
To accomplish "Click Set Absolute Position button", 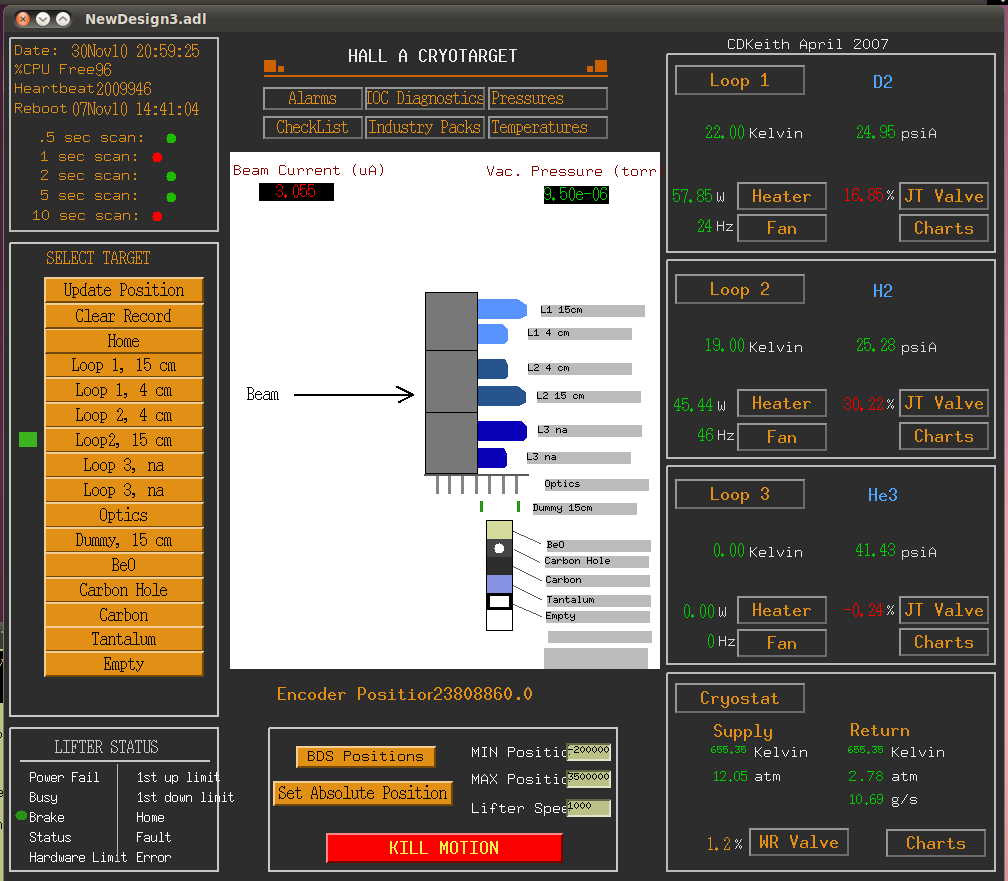I will 363,793.
